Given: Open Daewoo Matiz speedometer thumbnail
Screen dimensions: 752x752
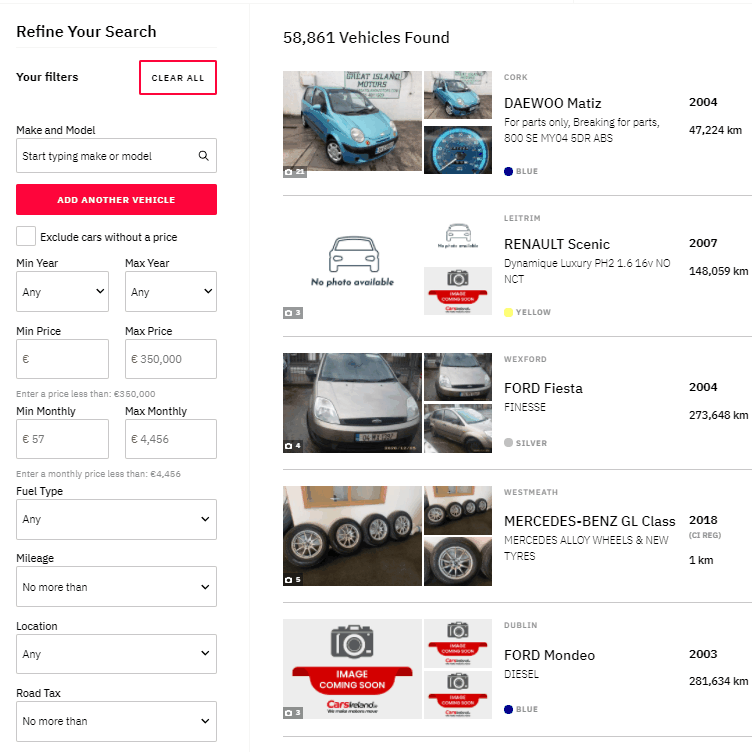Looking at the screenshot, I should pos(458,150).
